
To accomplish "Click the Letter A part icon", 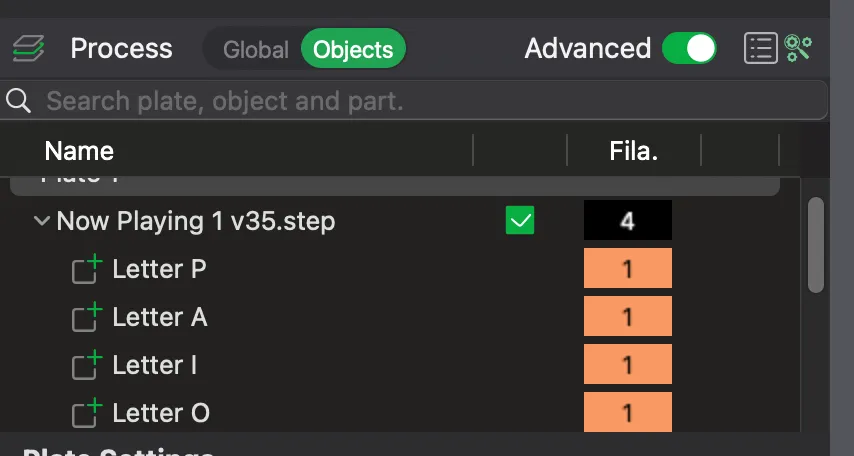I will pos(87,318).
